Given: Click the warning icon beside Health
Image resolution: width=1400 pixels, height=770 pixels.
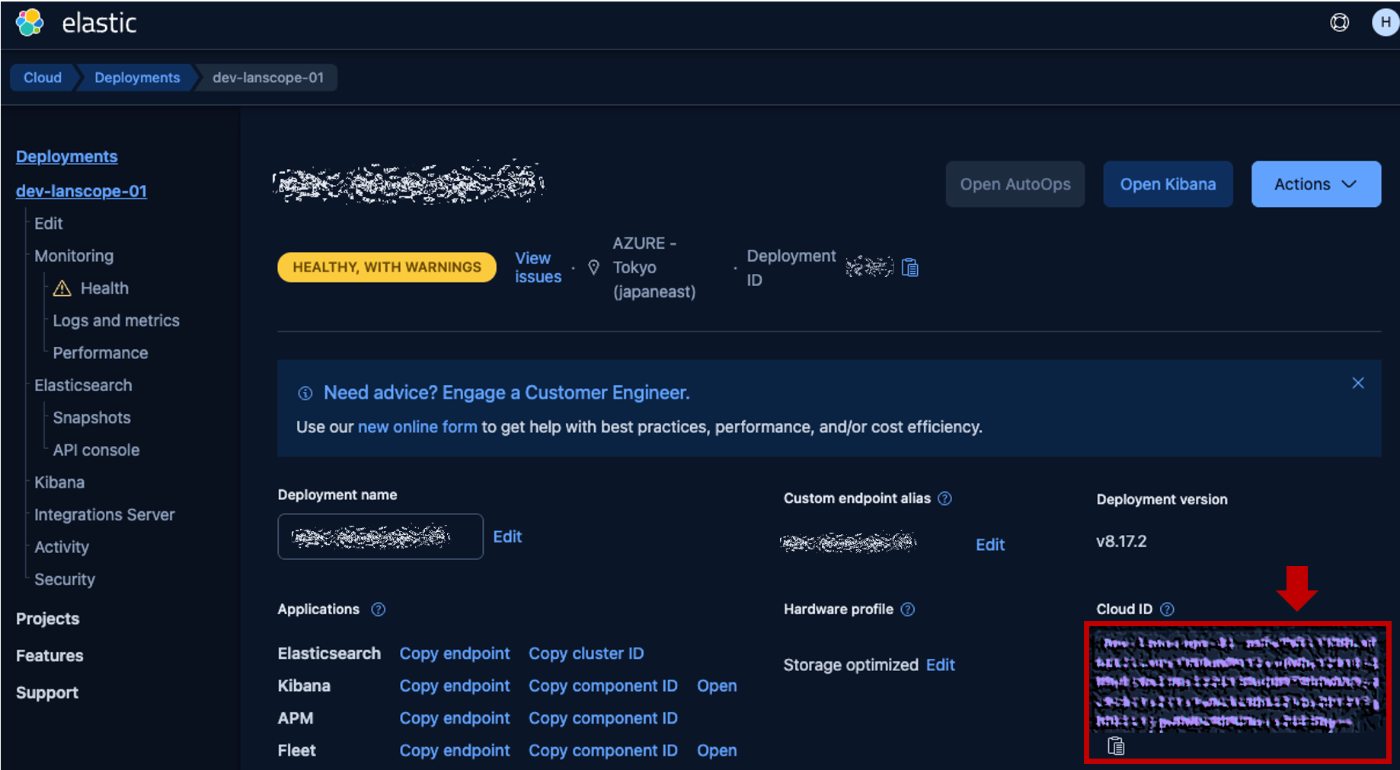Looking at the screenshot, I should (62, 288).
